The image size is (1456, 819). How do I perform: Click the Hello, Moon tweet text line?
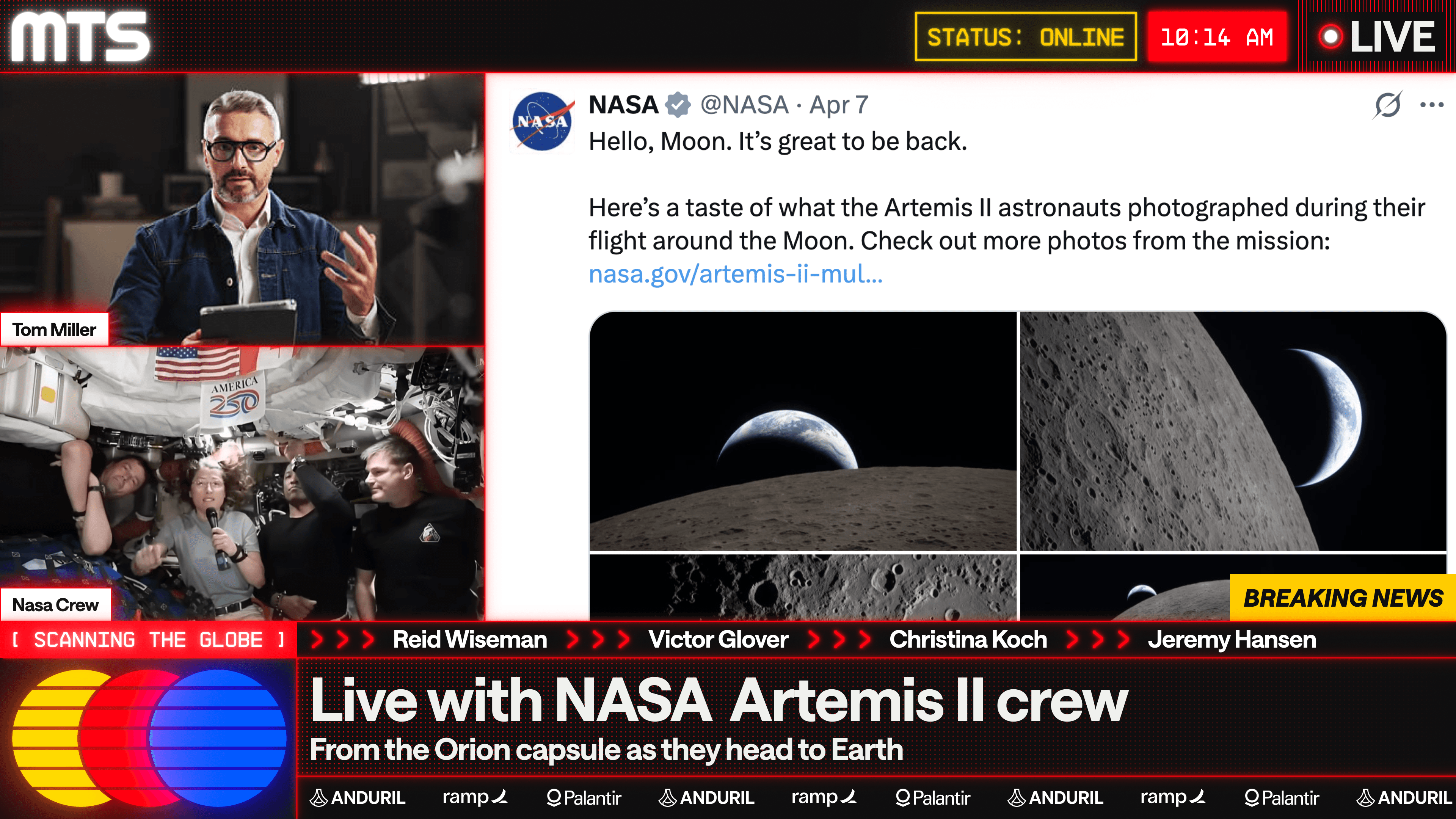coord(778,141)
